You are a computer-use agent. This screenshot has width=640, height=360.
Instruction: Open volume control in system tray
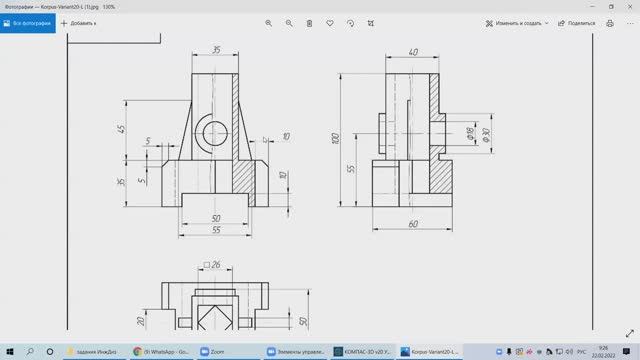pos(569,351)
